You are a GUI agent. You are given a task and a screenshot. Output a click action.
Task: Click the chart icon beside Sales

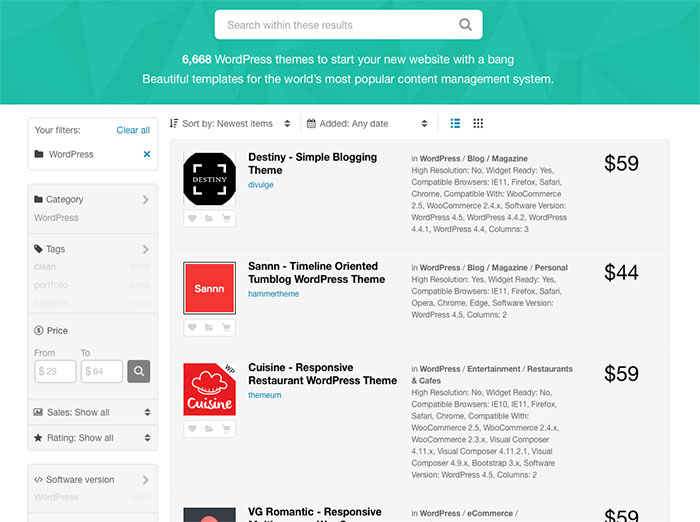[x=38, y=412]
